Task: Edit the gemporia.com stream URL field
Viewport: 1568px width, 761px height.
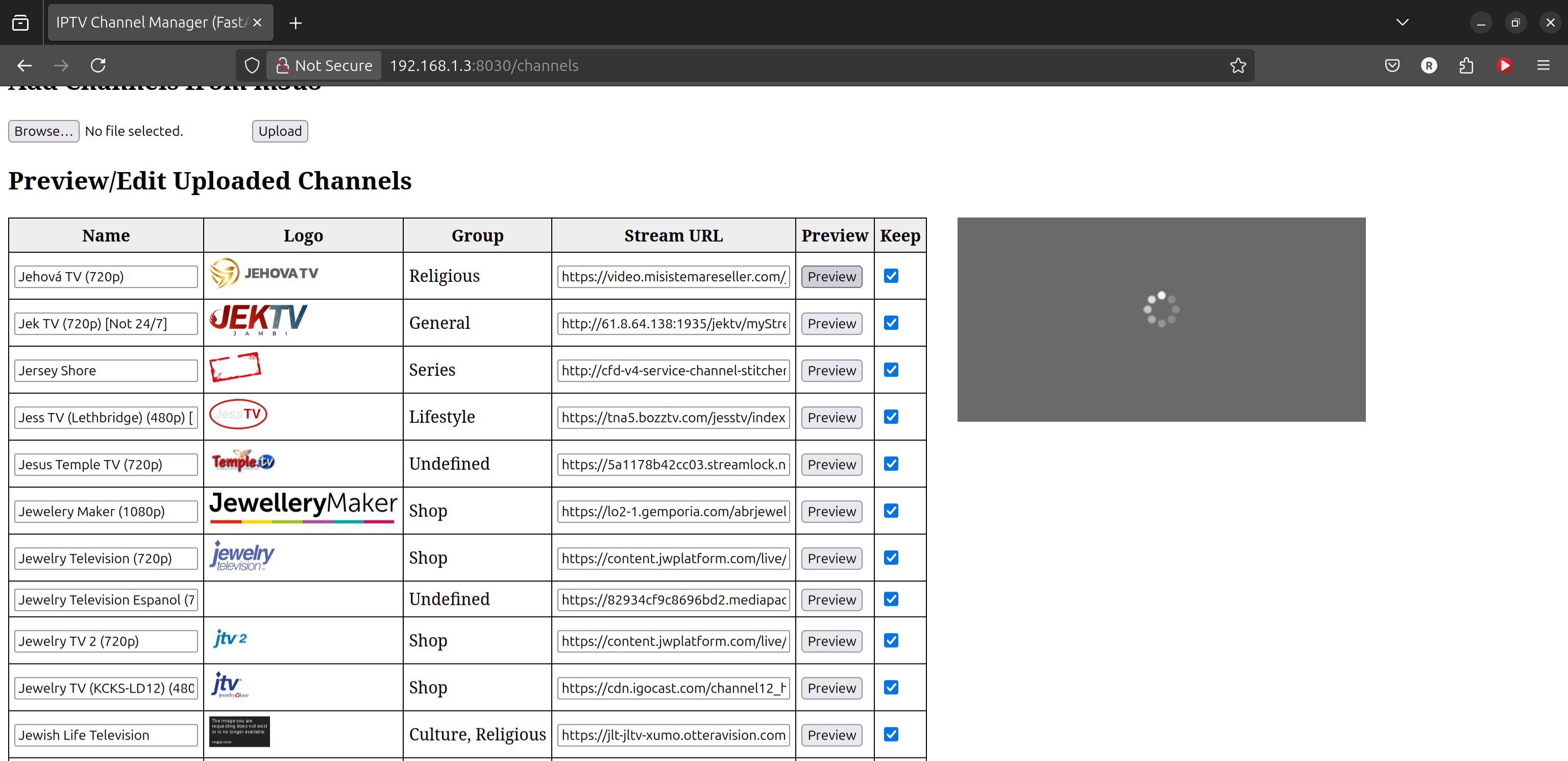Action: [673, 511]
